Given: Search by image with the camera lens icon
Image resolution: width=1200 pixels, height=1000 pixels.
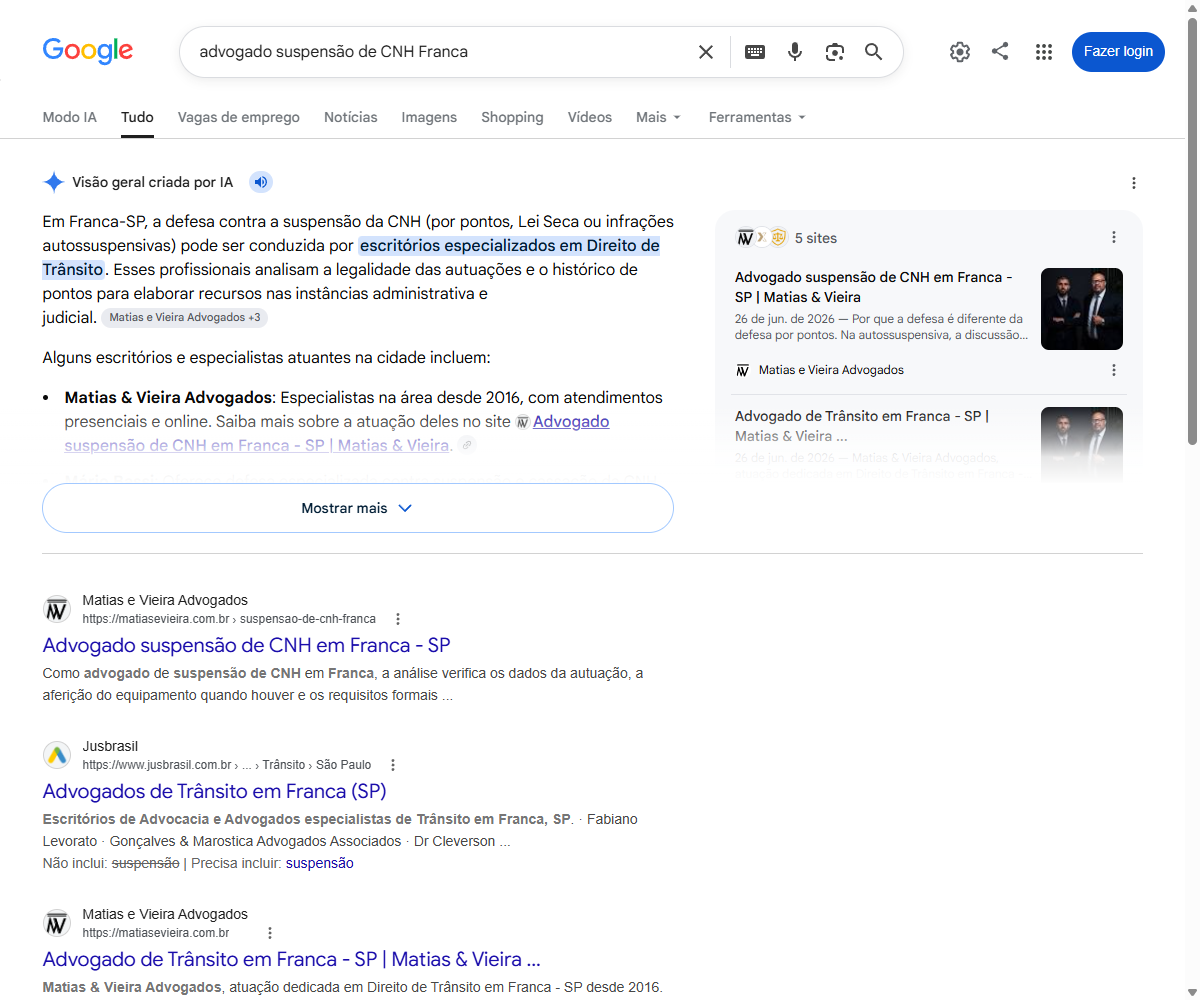Looking at the screenshot, I should coord(835,52).
